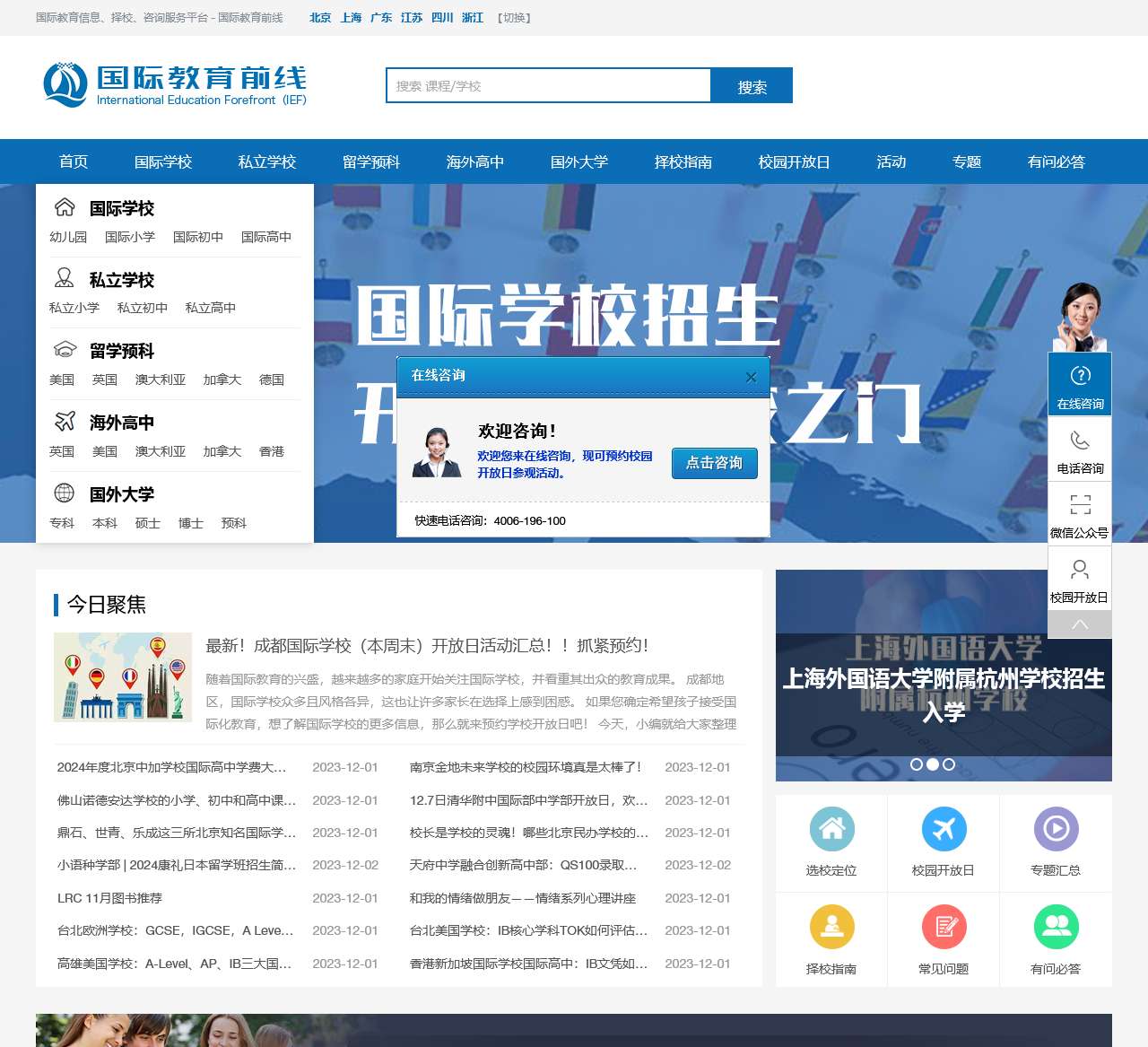The height and width of the screenshot is (1047, 1148).
Task: Click the 校园开放日 airplane icon
Action: [944, 831]
